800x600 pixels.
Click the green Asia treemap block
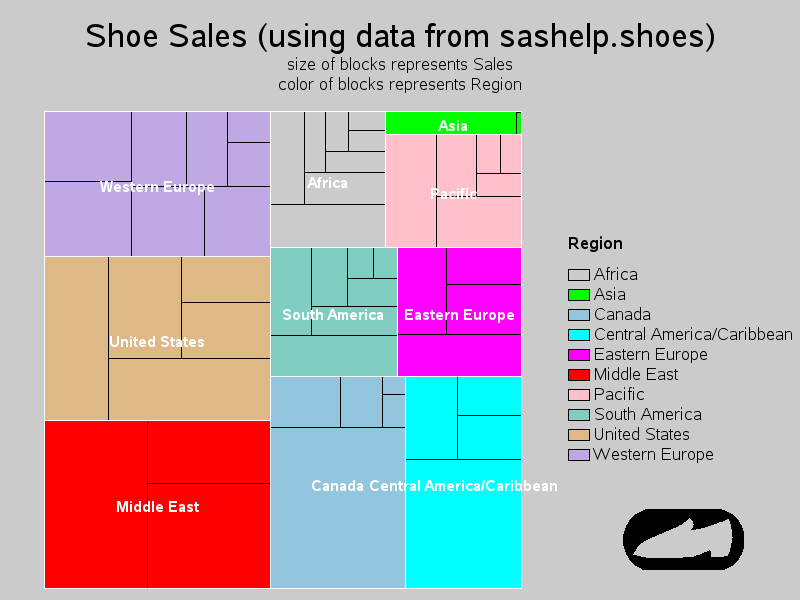click(x=451, y=123)
